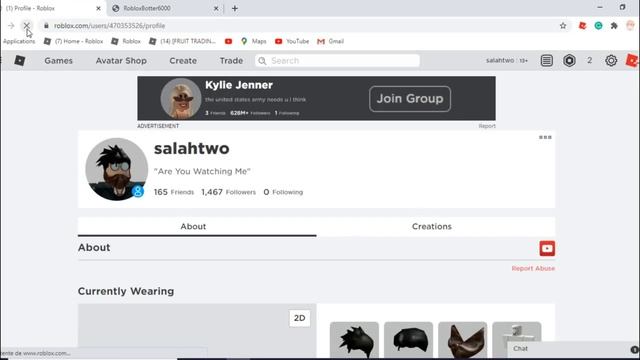Open a new browser tab
The height and width of the screenshot is (360, 640).
point(235,8)
